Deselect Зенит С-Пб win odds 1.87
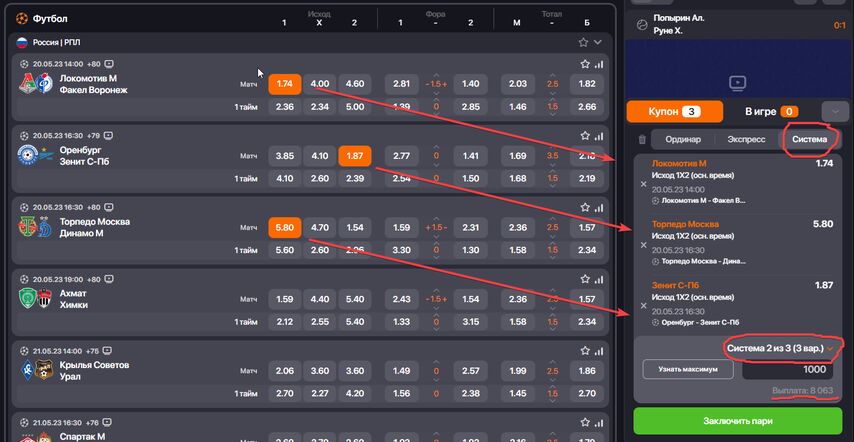 pos(355,156)
